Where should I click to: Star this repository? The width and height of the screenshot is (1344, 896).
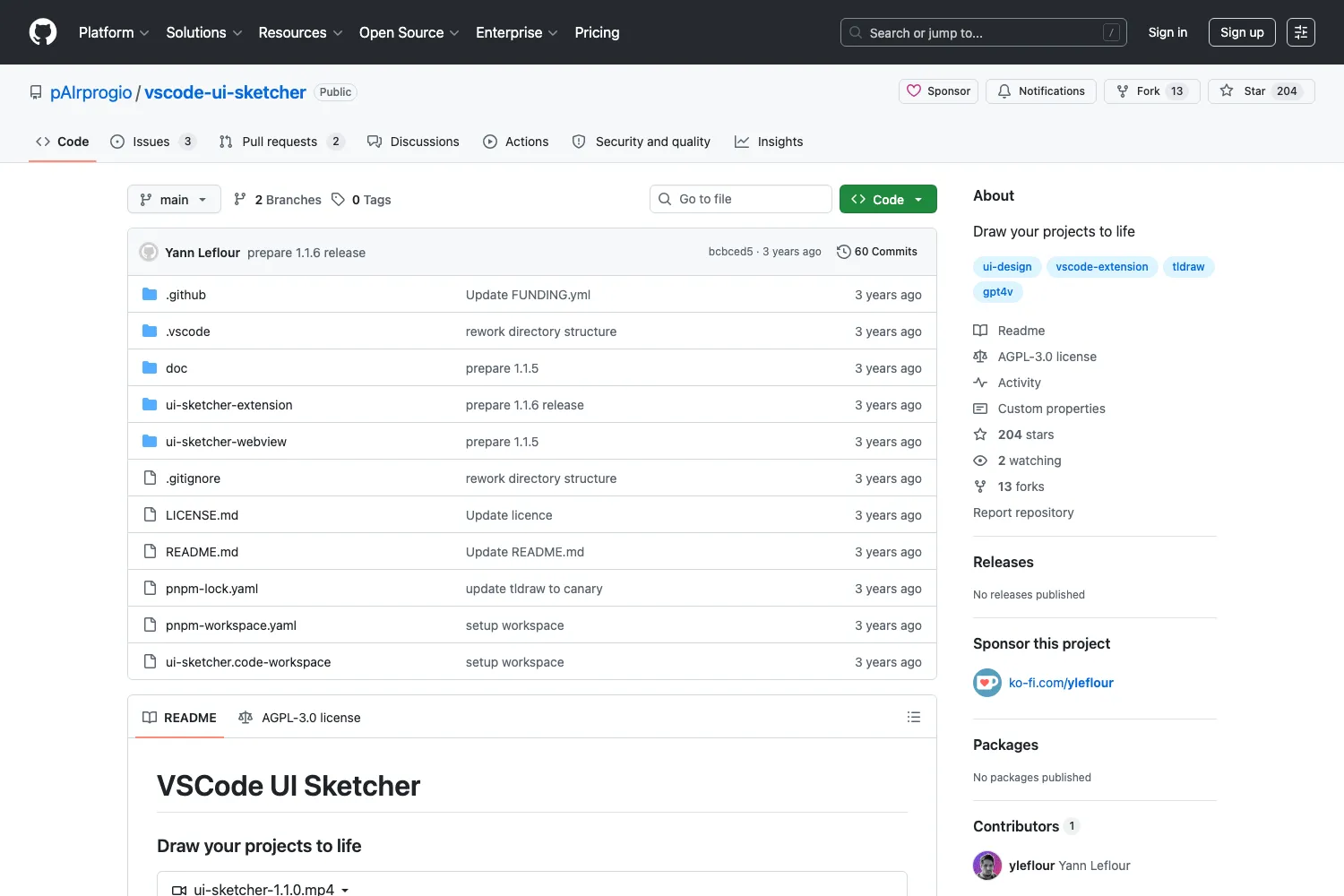[1261, 91]
